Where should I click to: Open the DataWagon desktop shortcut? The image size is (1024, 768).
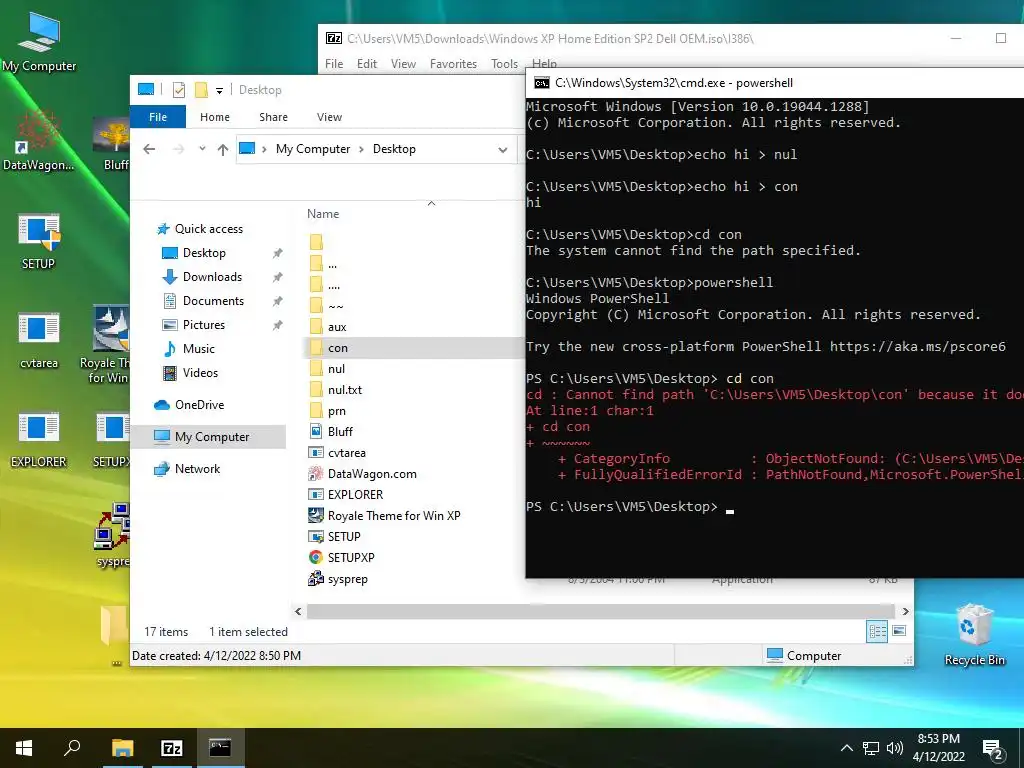tap(39, 142)
